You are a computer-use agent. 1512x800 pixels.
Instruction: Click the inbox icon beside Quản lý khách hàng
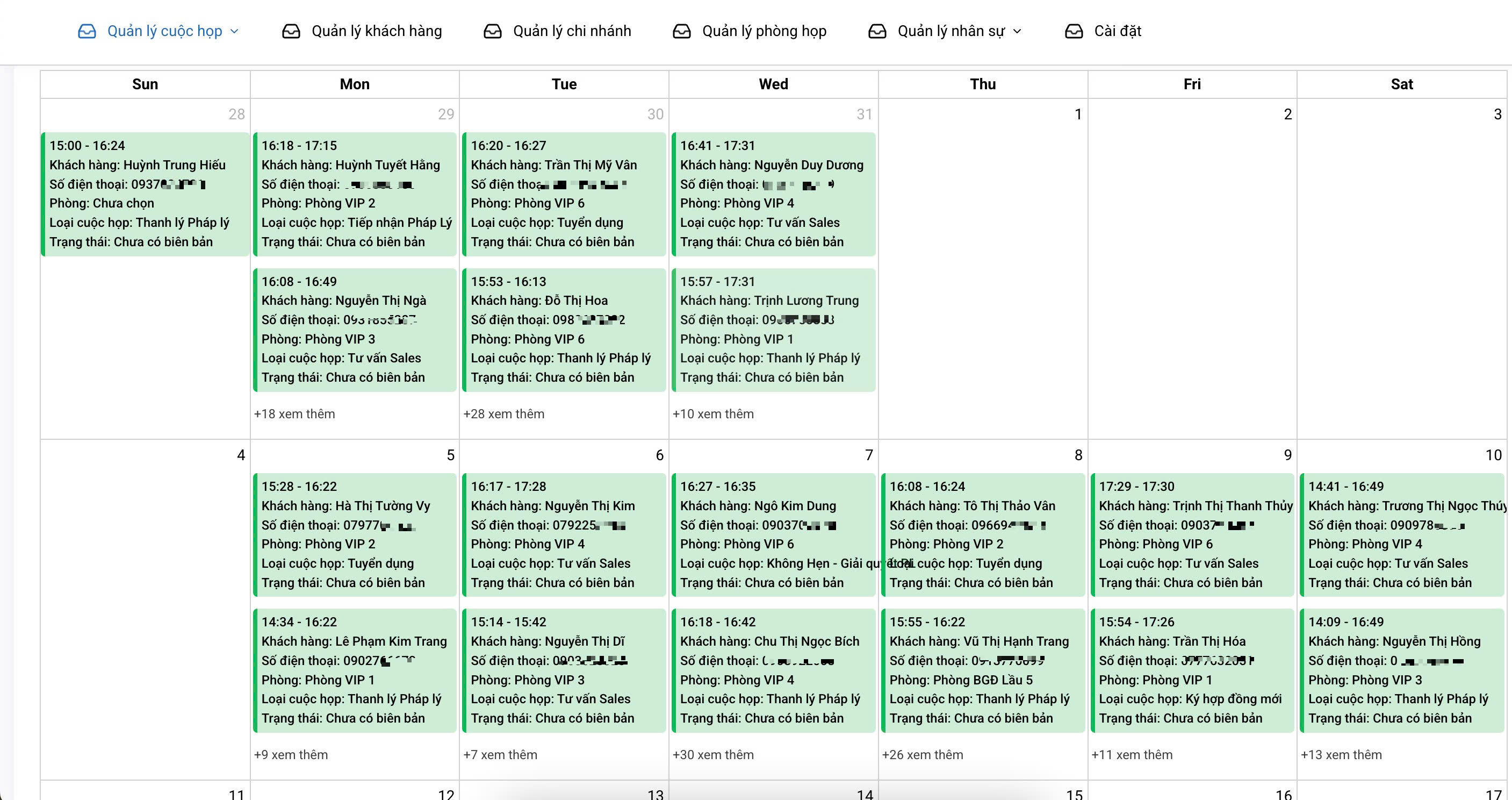point(291,31)
